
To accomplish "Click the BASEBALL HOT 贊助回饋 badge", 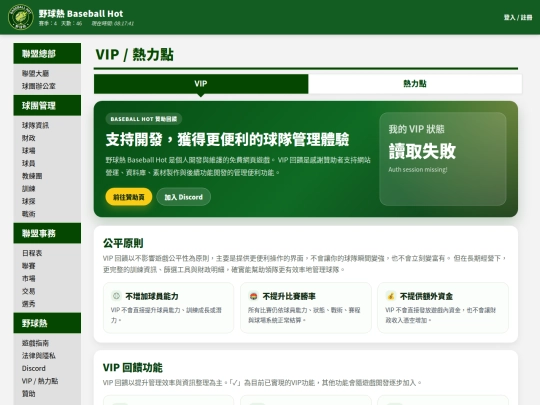I will (x=144, y=119).
